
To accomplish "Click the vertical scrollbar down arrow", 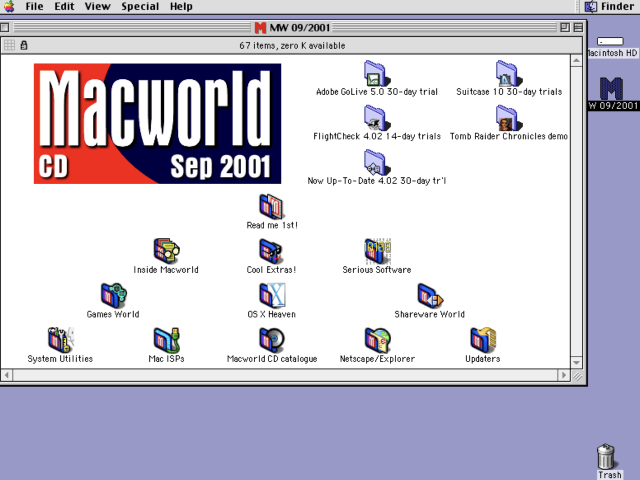I will 576,362.
